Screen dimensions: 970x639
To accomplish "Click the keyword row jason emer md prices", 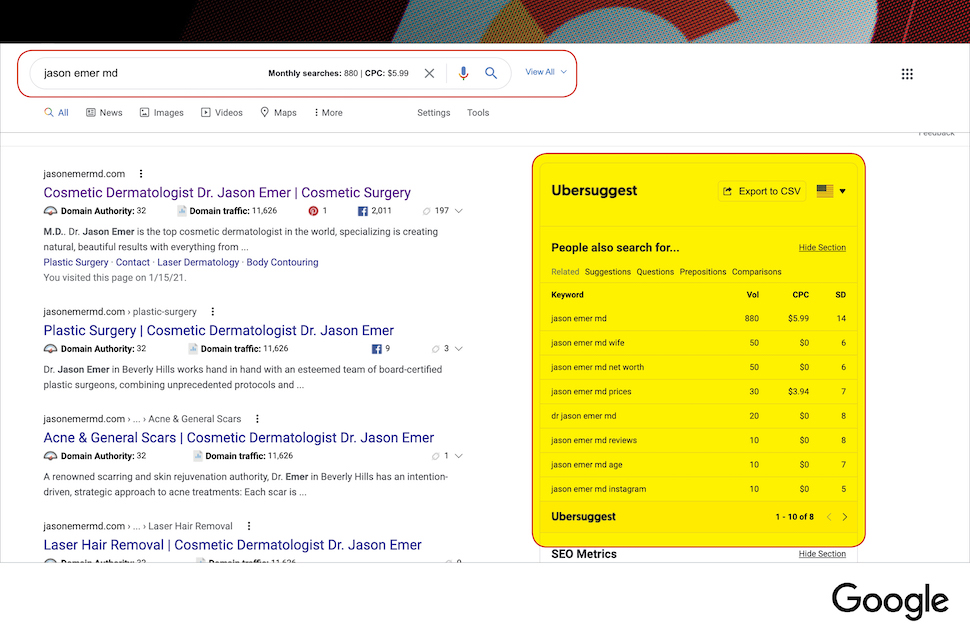I will (x=698, y=392).
